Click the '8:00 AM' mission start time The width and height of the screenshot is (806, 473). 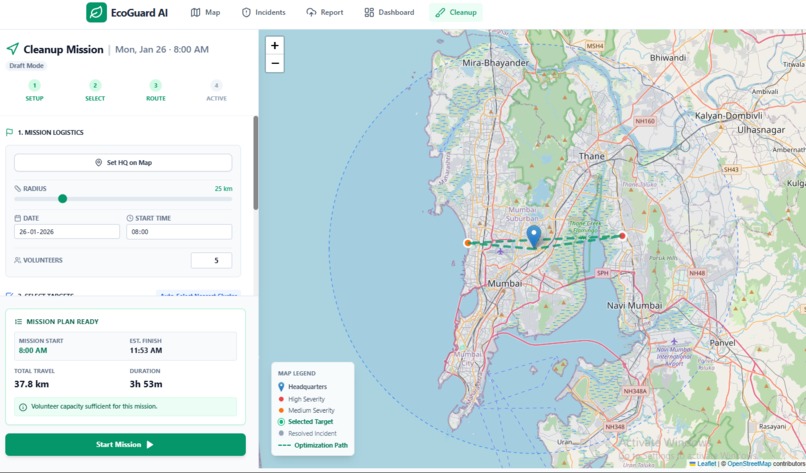point(33,351)
